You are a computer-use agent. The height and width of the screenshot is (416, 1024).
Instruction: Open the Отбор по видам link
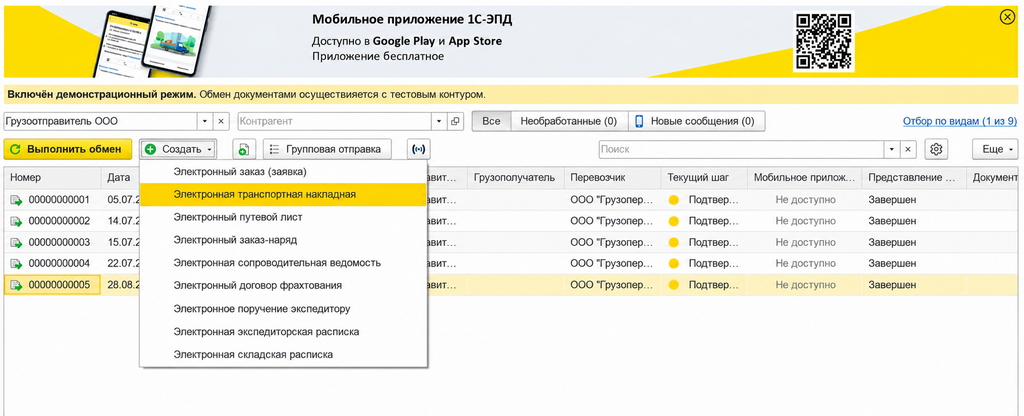point(959,121)
